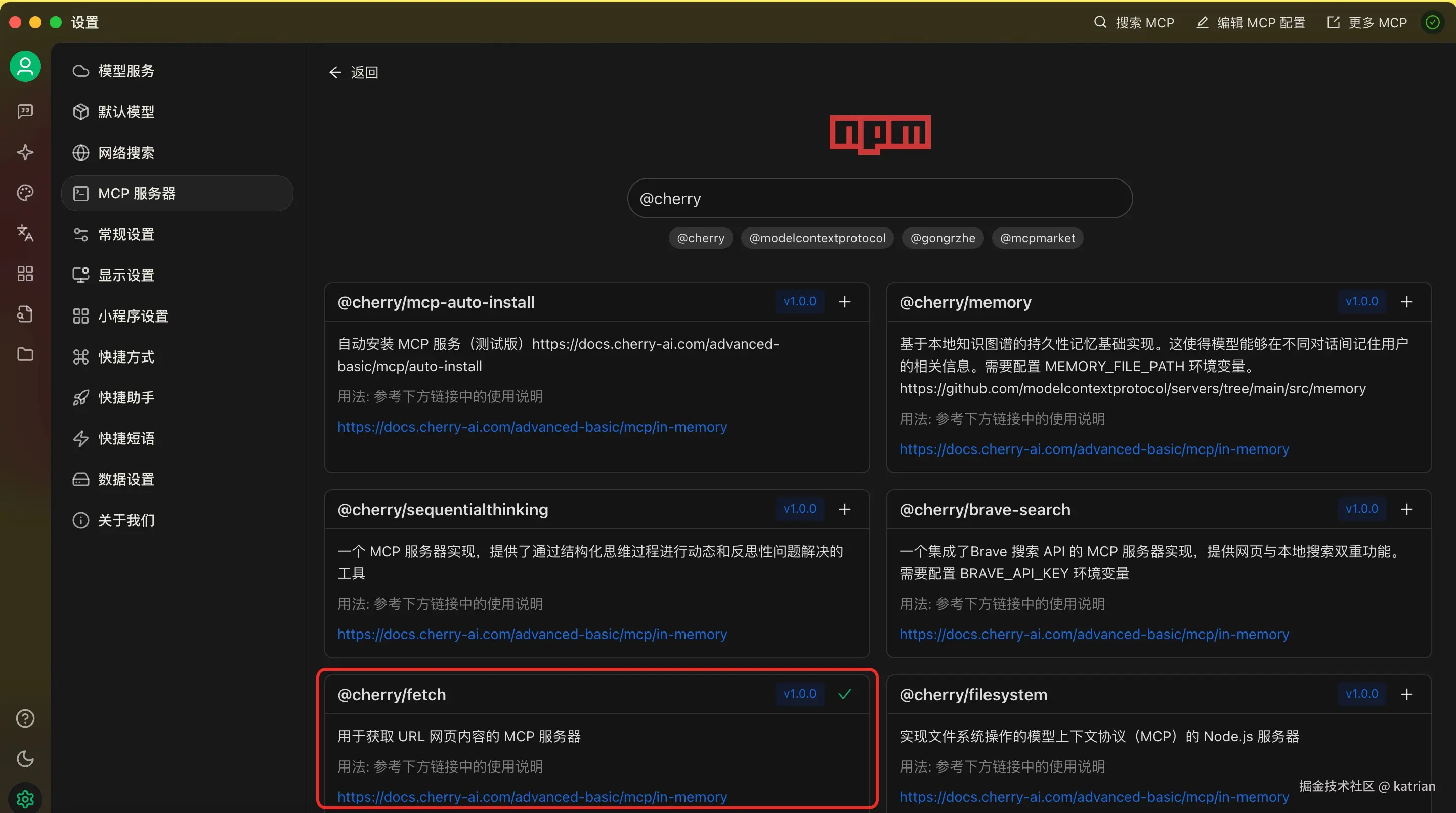Open the sparkle agents sidebar icon
This screenshot has width=1456, height=813.
[x=25, y=152]
